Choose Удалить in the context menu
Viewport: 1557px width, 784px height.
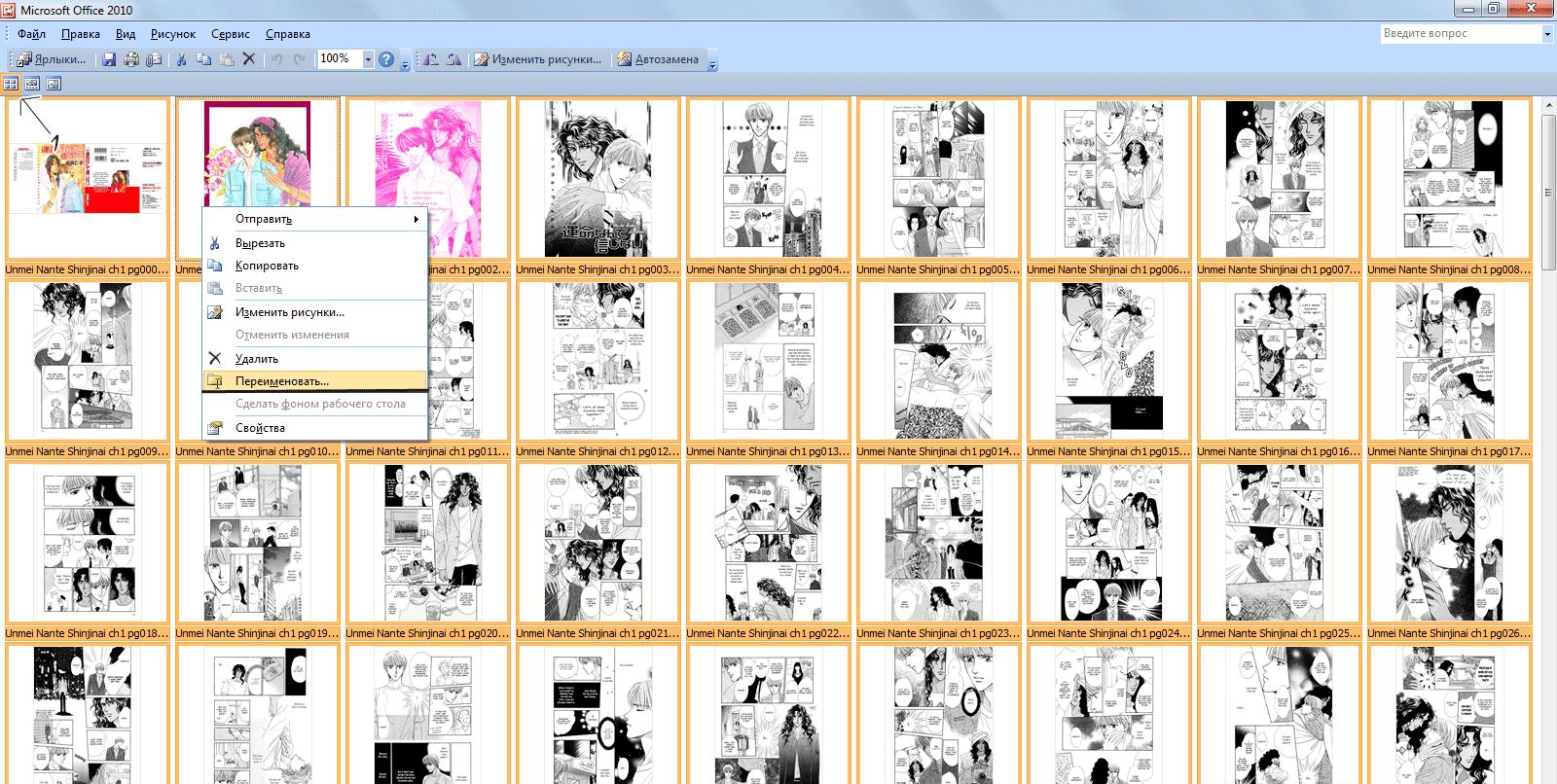coord(315,359)
